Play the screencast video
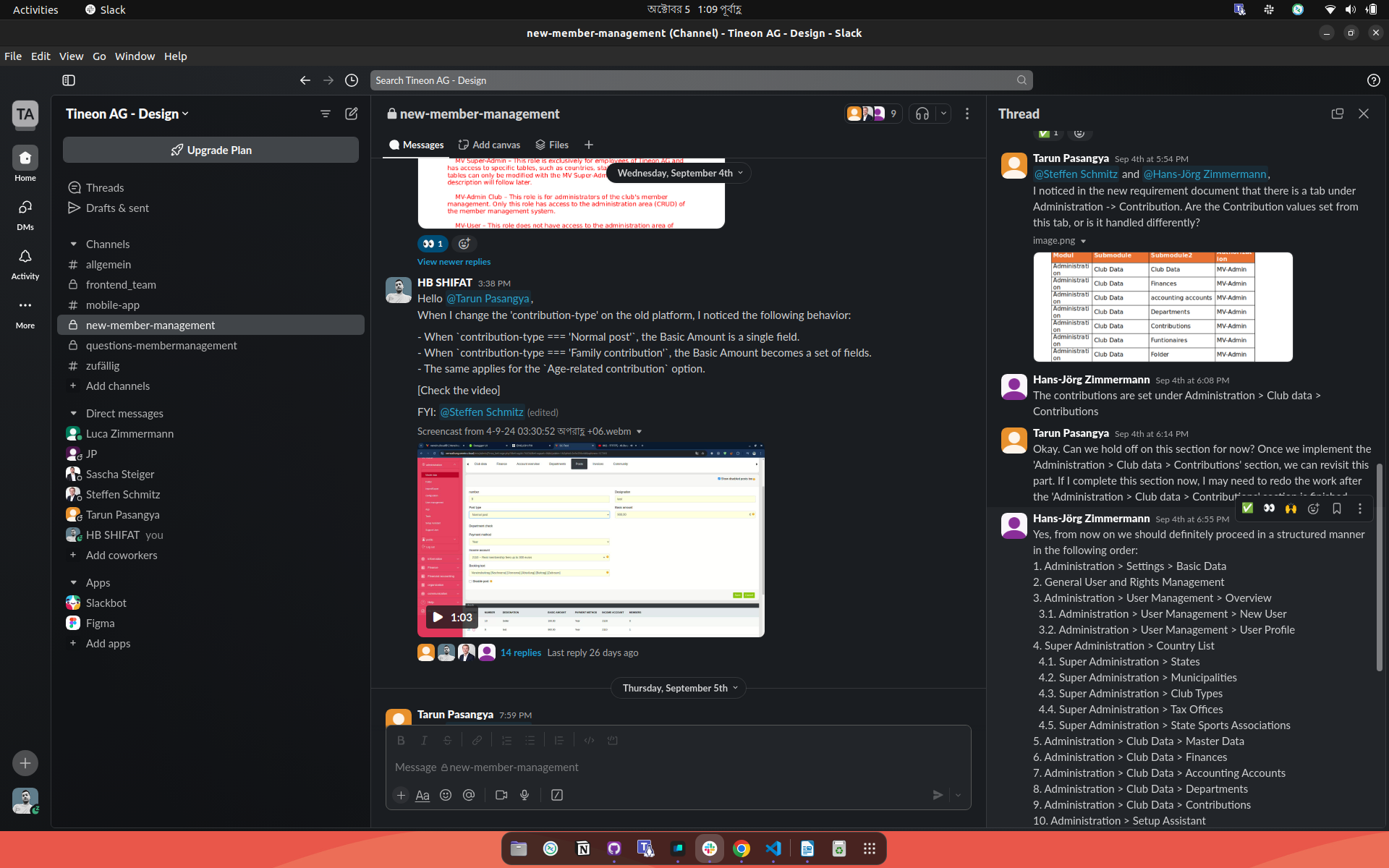 438,617
